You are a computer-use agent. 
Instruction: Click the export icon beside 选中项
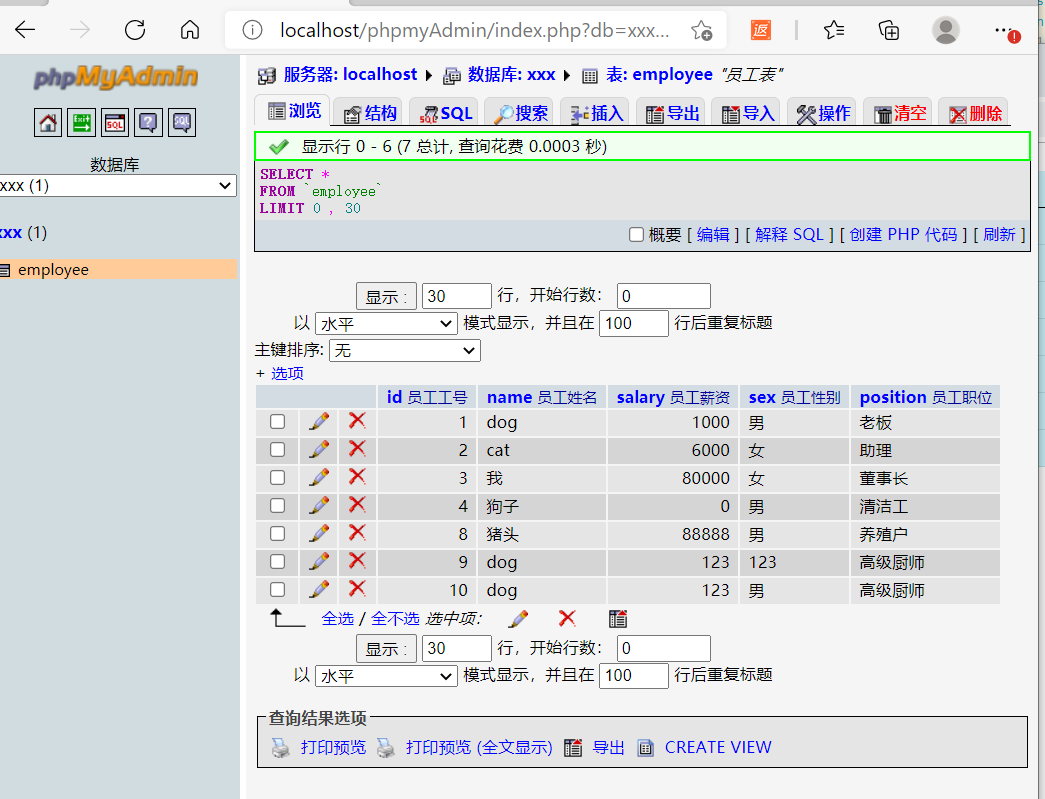617,618
